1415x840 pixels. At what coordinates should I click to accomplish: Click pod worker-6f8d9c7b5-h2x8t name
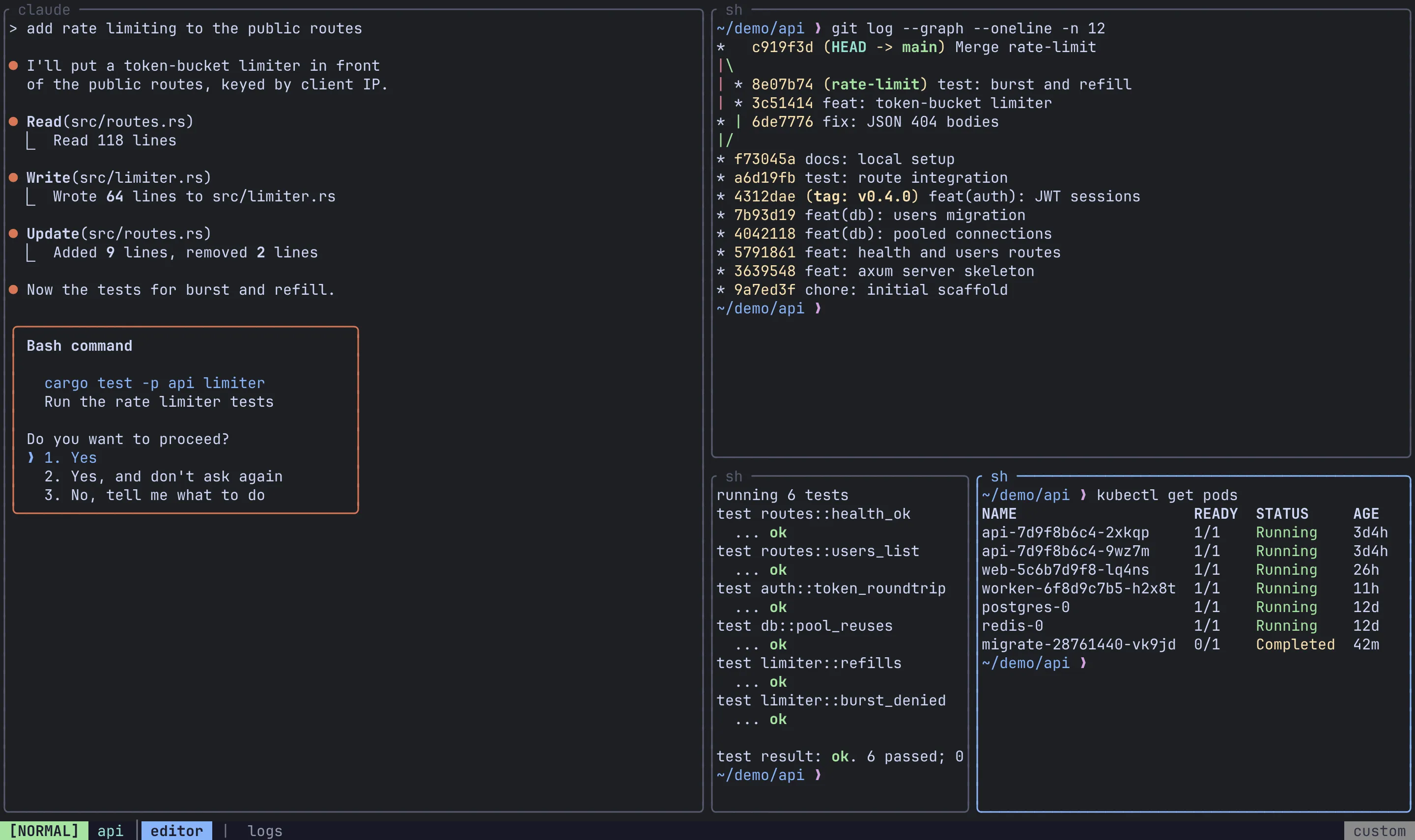coord(1079,588)
